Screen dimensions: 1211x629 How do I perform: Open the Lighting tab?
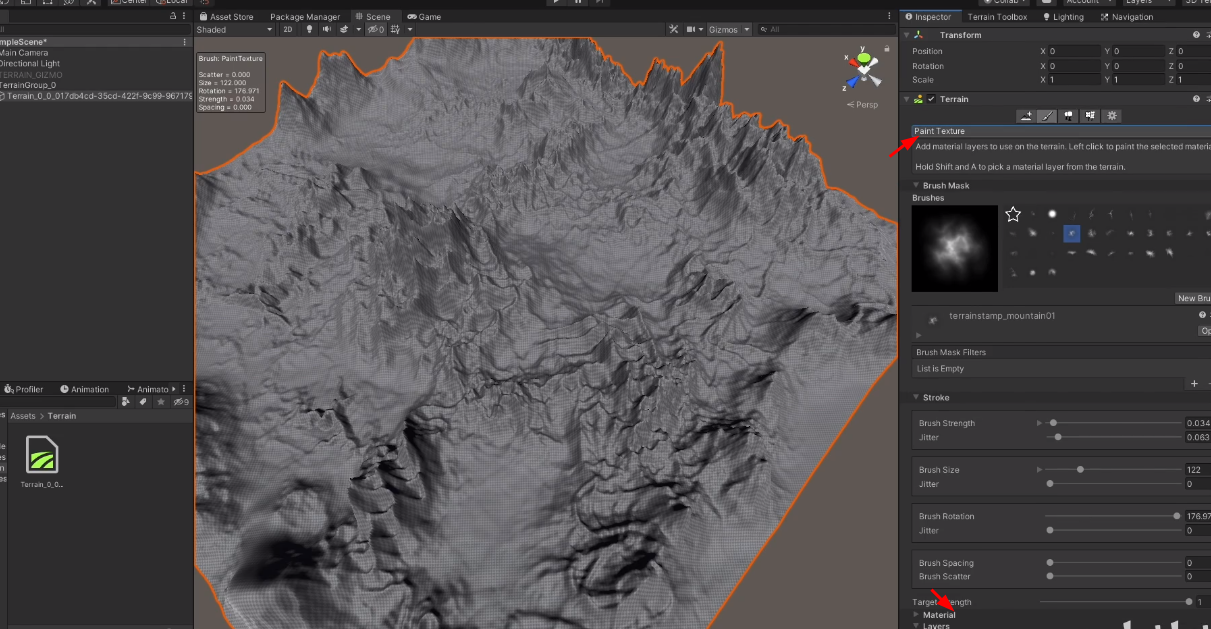1064,17
